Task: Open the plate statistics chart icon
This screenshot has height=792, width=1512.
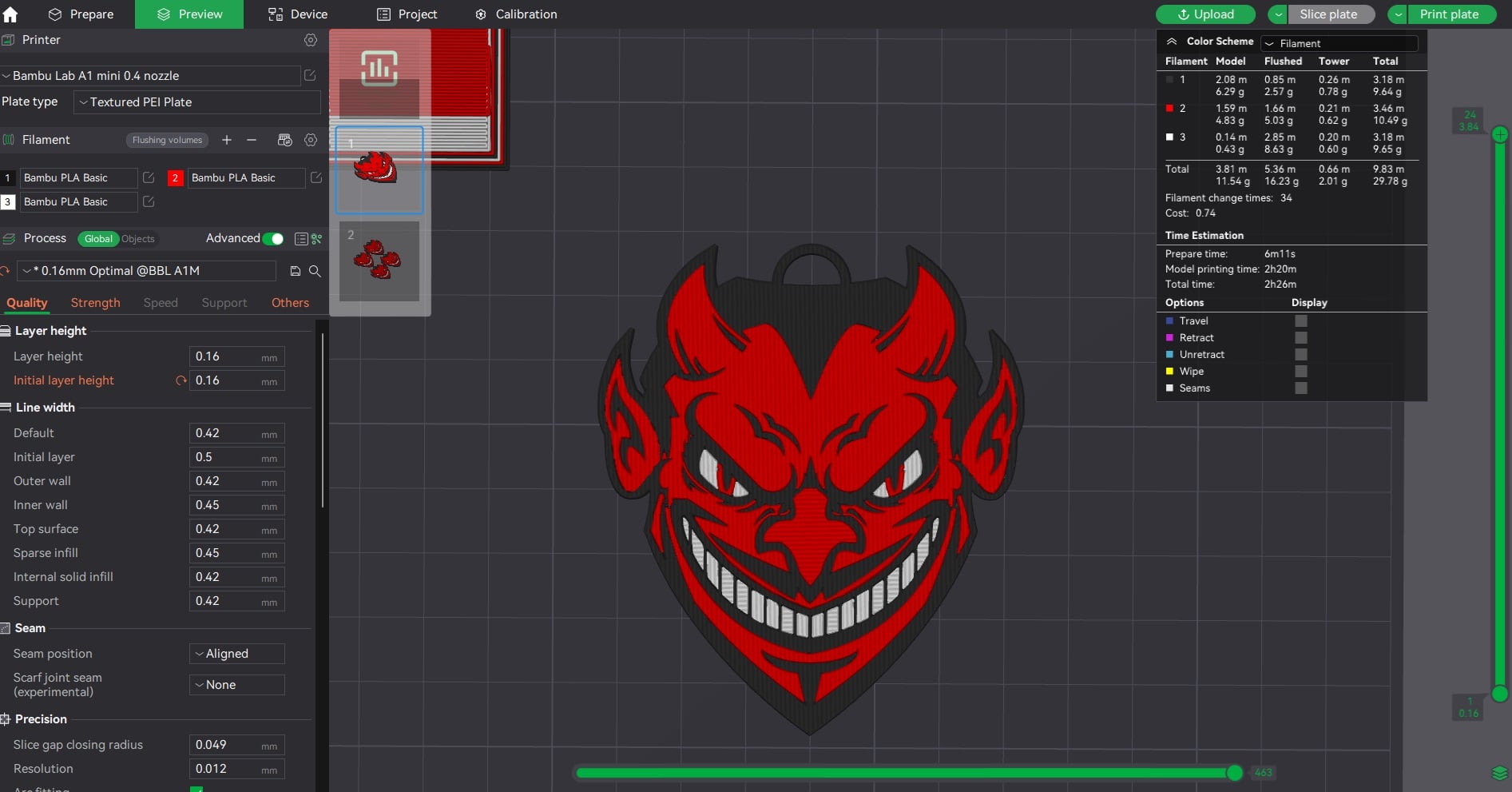Action: coord(379,69)
